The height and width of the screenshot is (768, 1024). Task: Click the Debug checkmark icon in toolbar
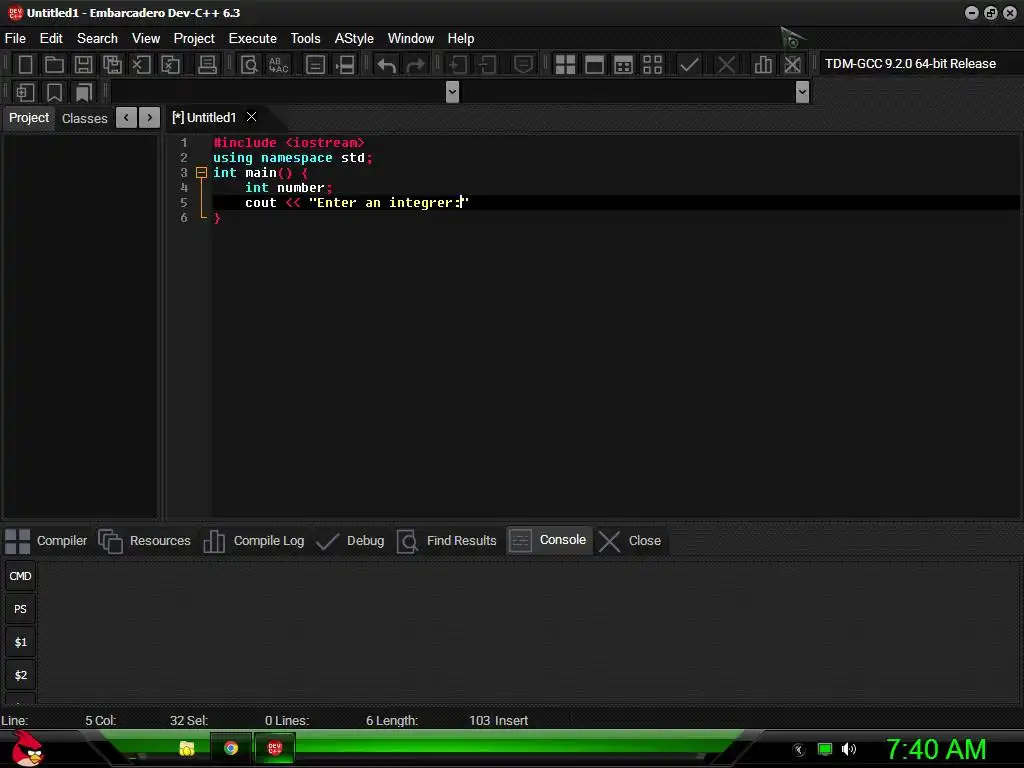coord(689,65)
